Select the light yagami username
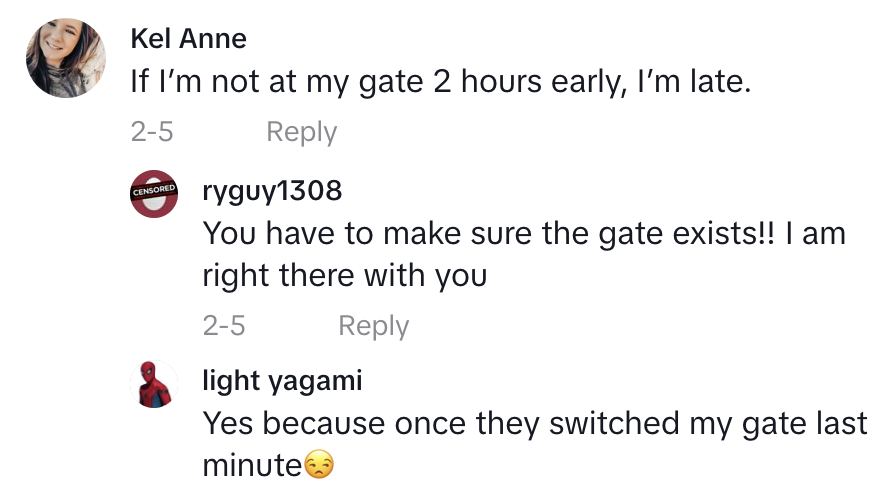 (282, 380)
